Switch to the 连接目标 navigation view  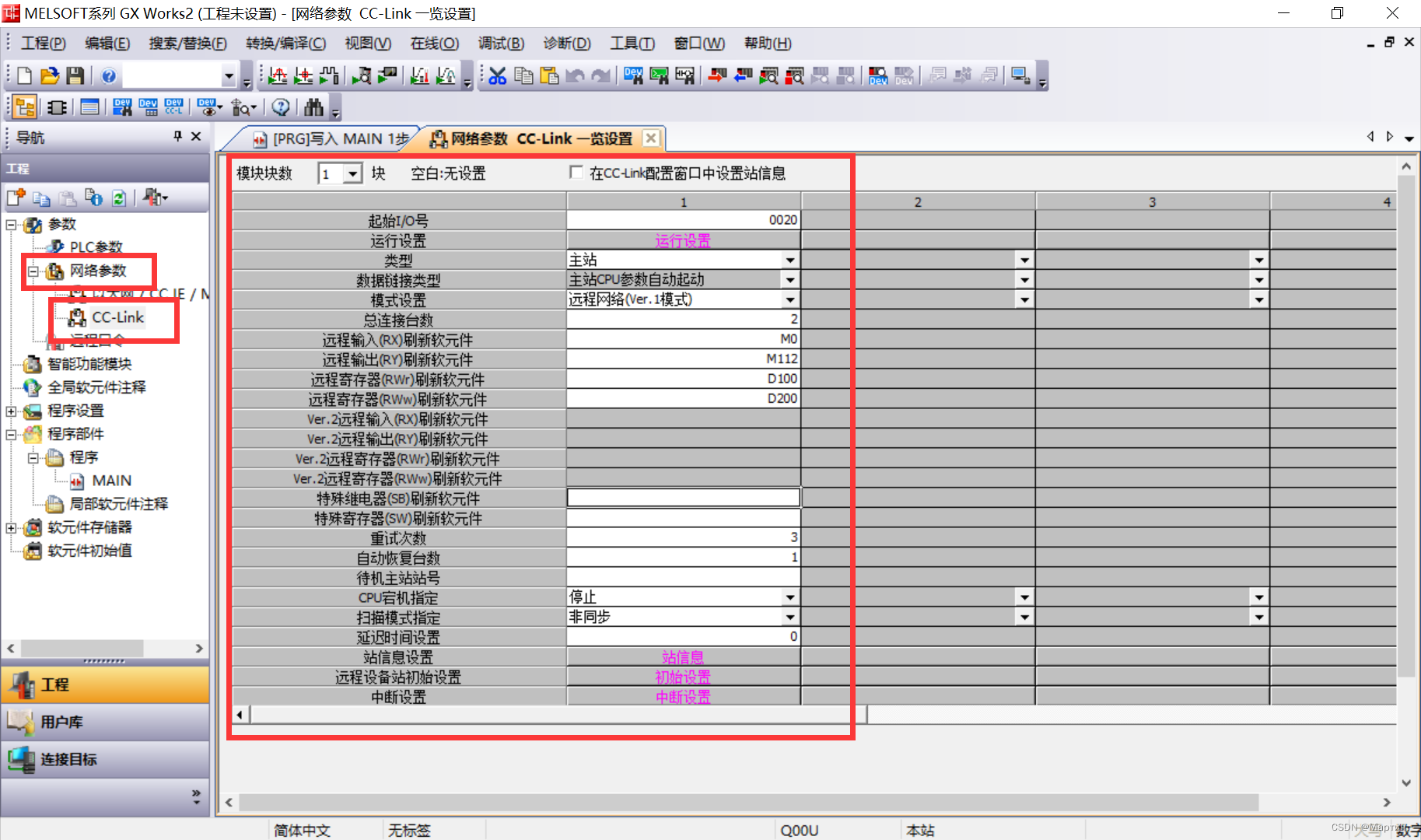click(x=105, y=760)
